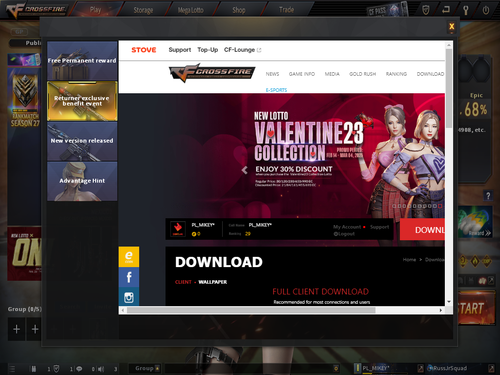Open the GOLD RUSH menu item
This screenshot has height=375, width=500.
tap(362, 74)
